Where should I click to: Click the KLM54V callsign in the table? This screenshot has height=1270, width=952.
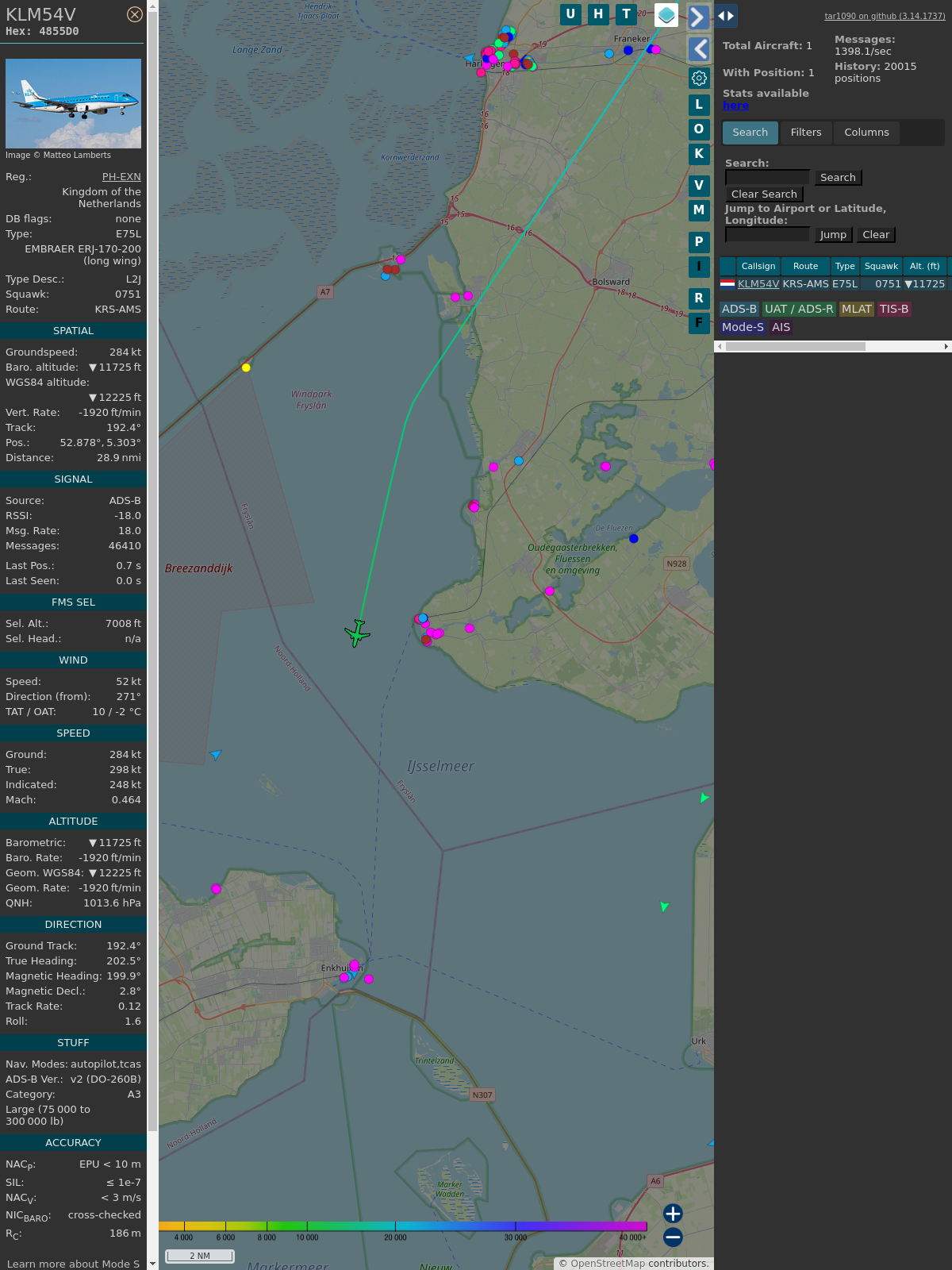coord(758,284)
